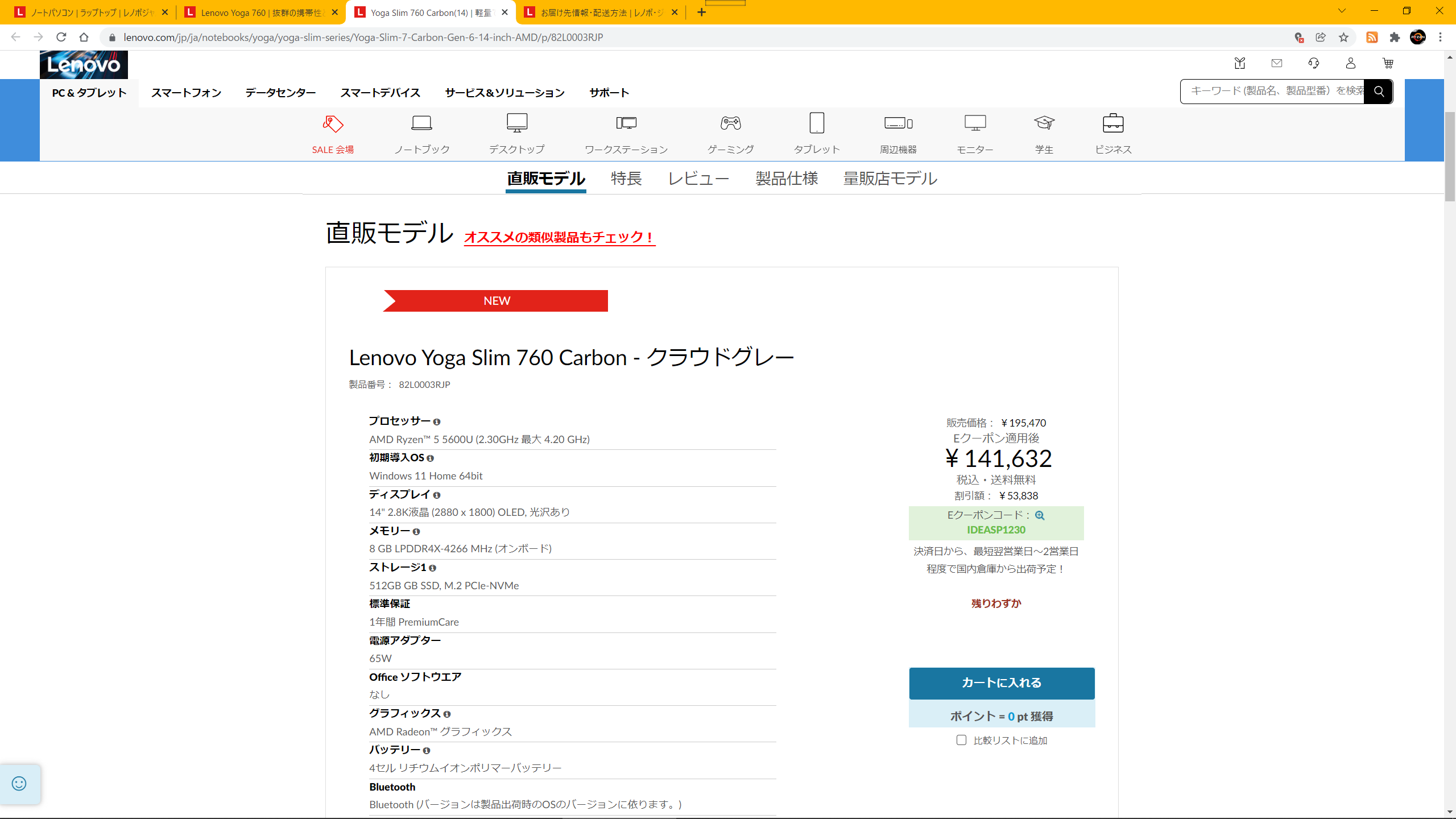Check the 比較リストに追加 checkbox
The height and width of the screenshot is (819, 1456).
pyautogui.click(x=961, y=740)
